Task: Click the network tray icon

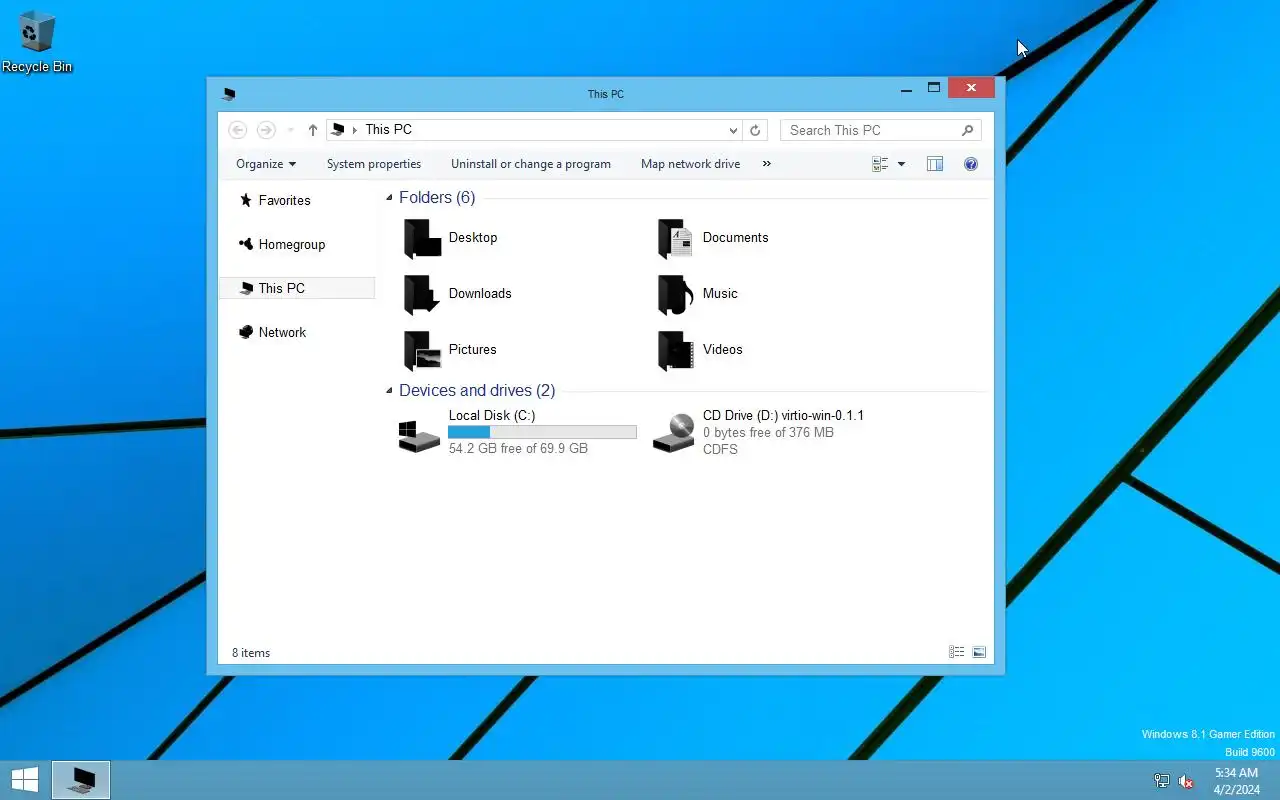Action: 1162,781
